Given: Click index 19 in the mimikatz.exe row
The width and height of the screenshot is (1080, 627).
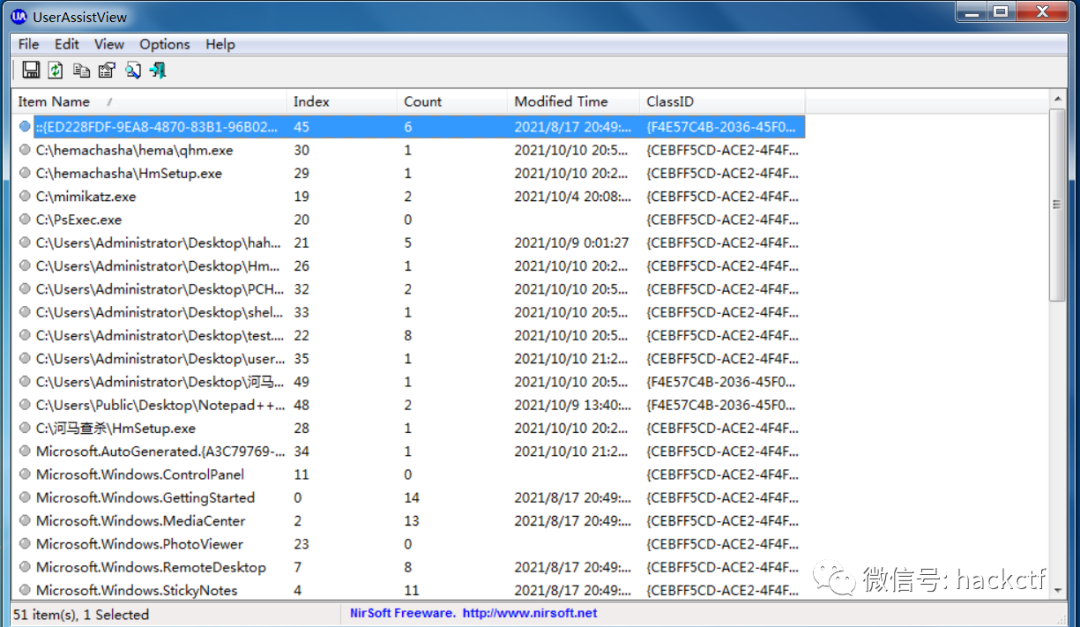Looking at the screenshot, I should (x=301, y=196).
